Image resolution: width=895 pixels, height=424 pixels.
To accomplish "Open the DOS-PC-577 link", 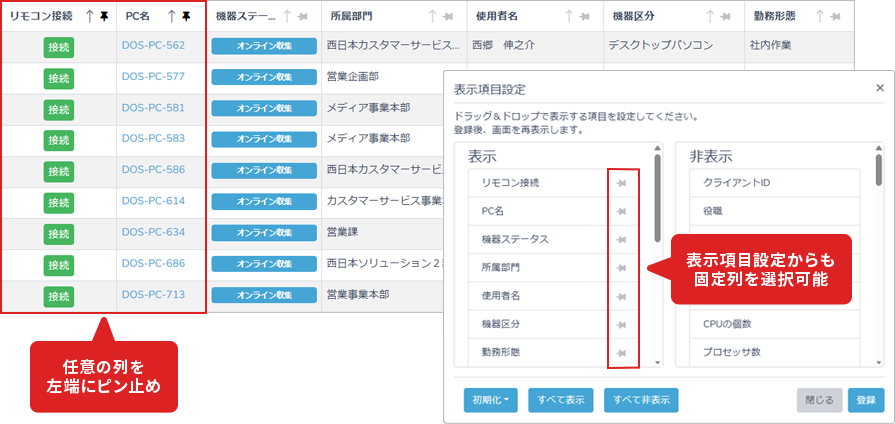I will [x=153, y=76].
